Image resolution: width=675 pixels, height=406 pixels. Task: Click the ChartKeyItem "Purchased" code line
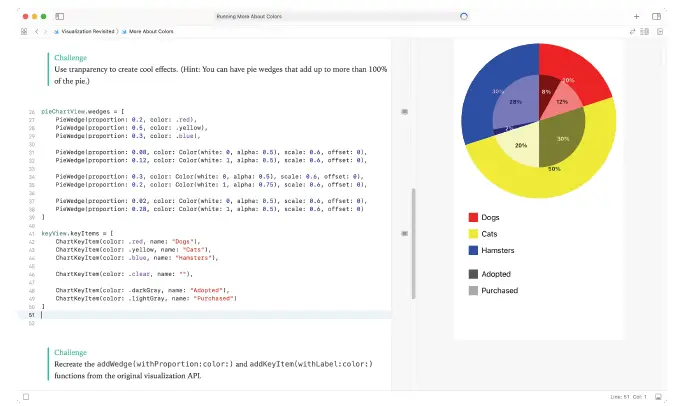(x=146, y=298)
